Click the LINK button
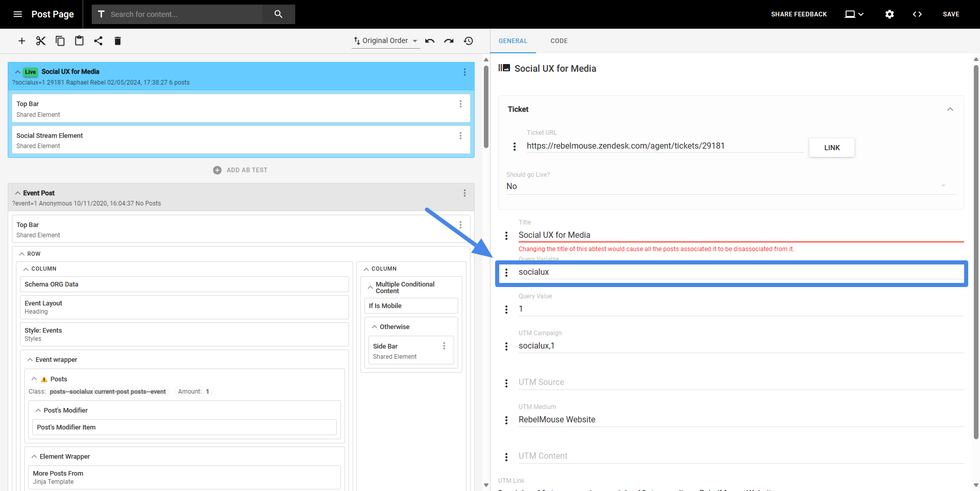980x491 pixels. click(x=831, y=147)
